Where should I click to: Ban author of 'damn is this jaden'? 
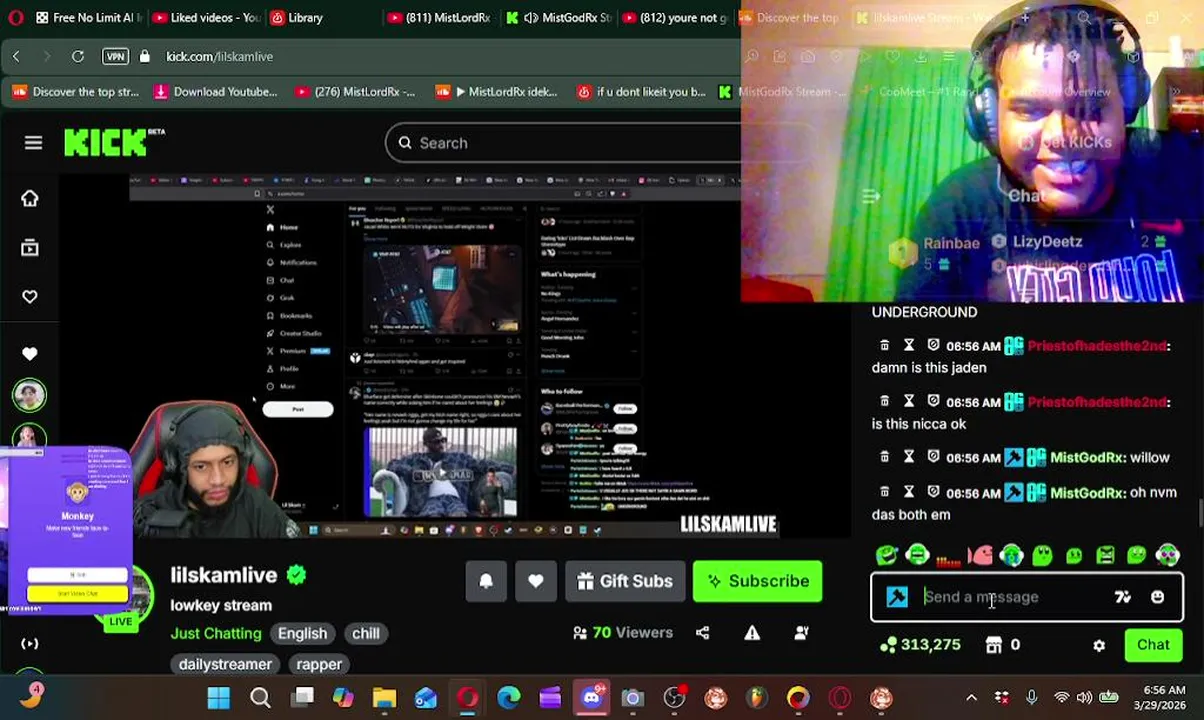(933, 345)
